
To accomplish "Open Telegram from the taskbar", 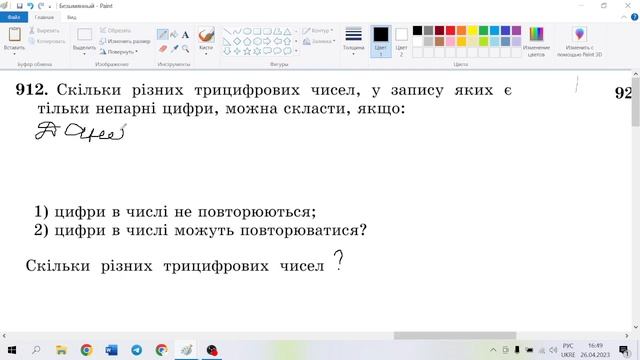I will pos(136,350).
